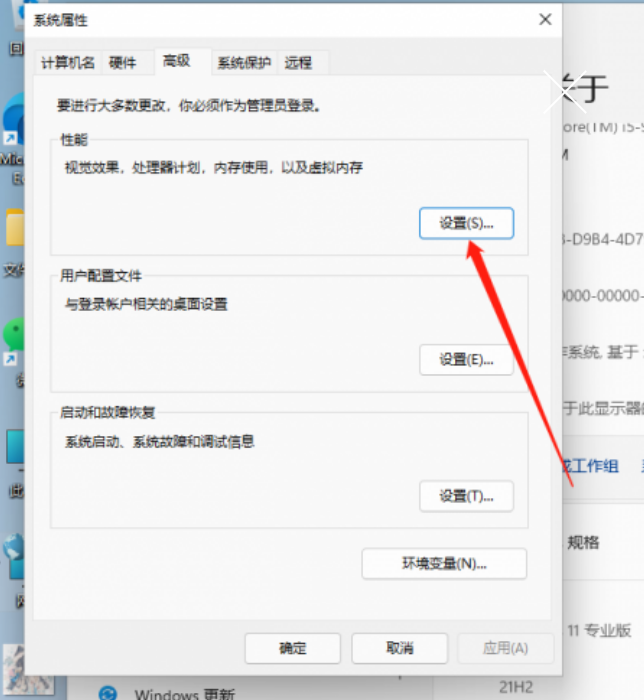Select the 高级 tab
644x700 pixels.
176,61
